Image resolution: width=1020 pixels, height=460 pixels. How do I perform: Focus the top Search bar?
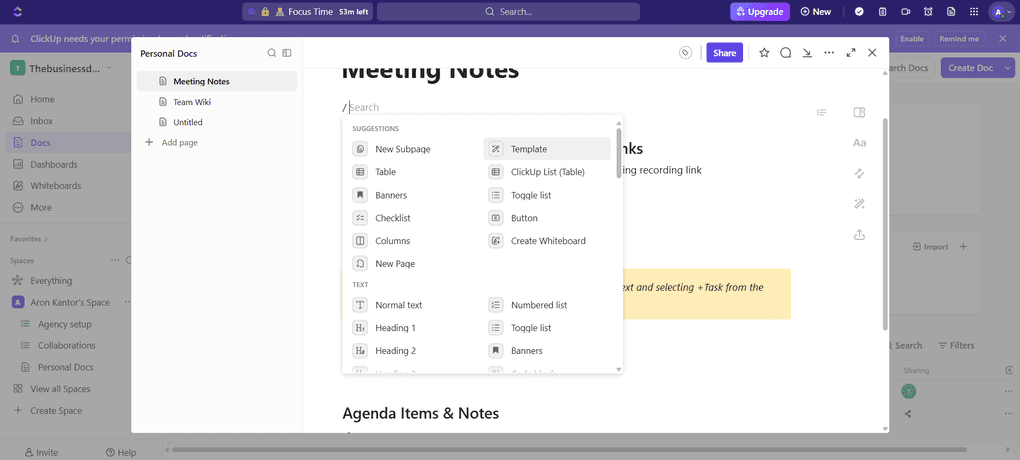point(508,12)
